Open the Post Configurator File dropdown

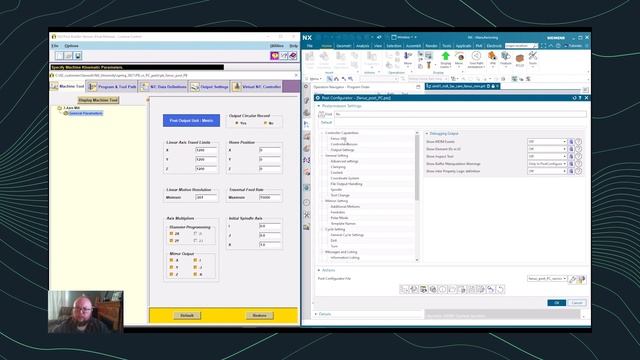(547, 278)
